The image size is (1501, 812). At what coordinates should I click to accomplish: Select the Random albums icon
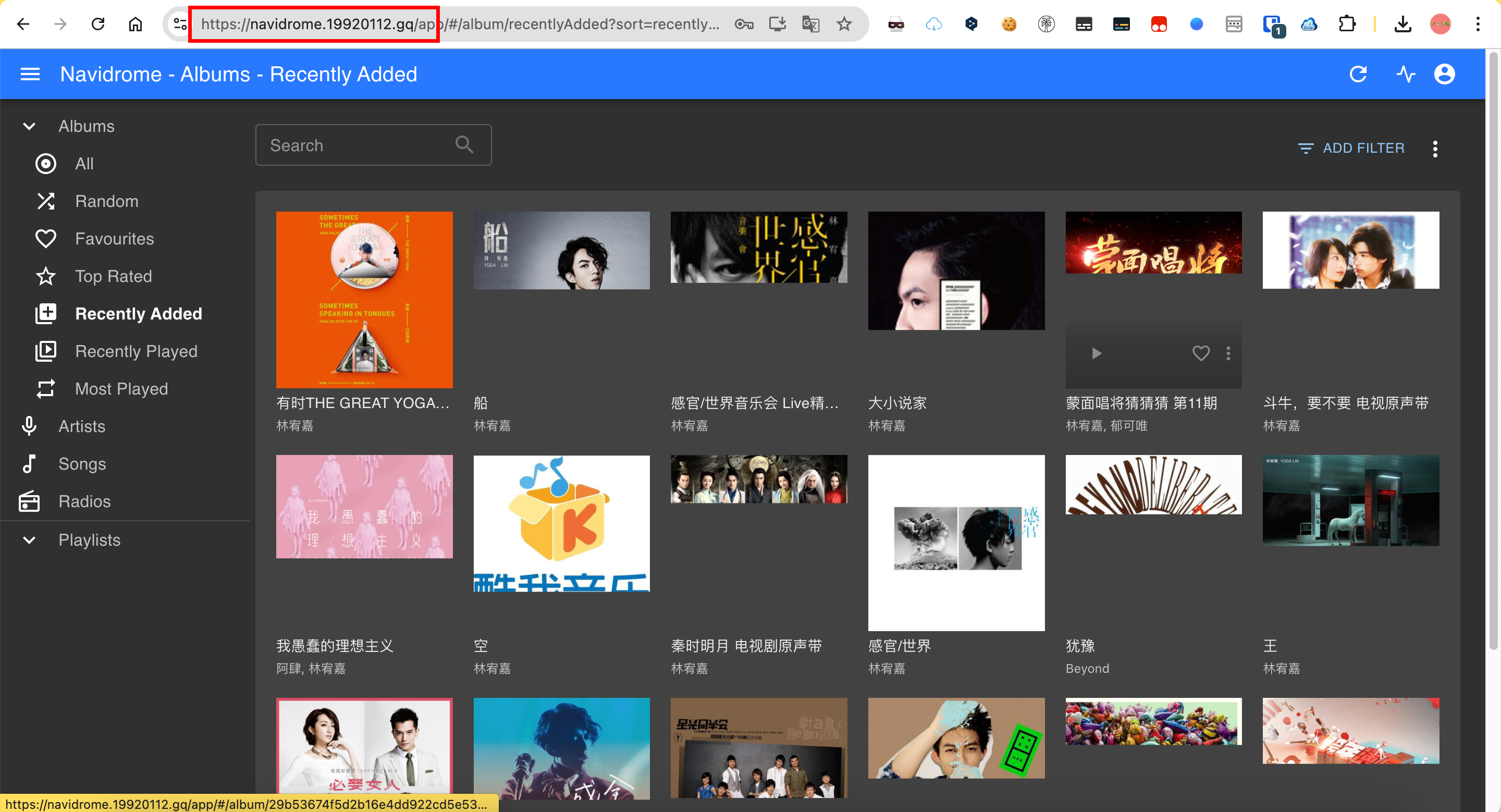(x=46, y=201)
